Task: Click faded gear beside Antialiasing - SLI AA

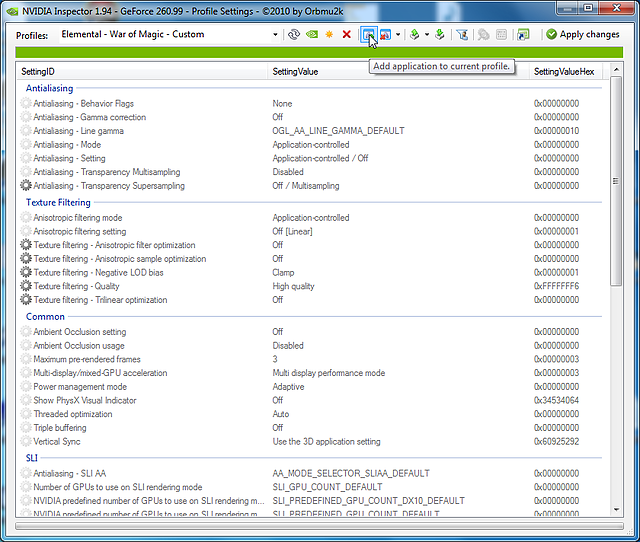Action: click(26, 473)
